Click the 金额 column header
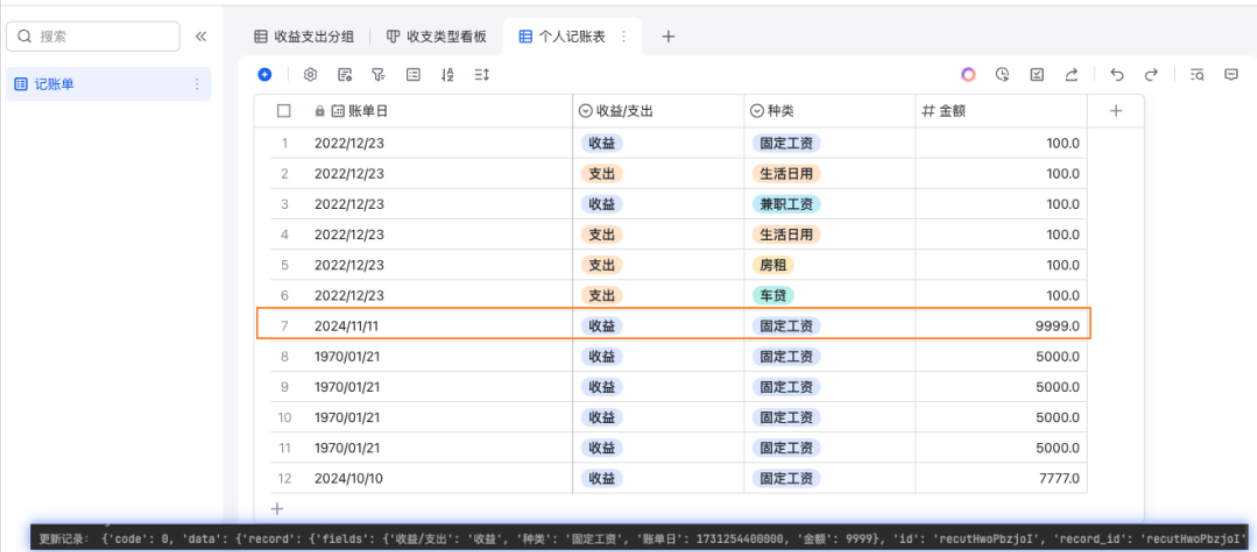Viewport: 1257px width, 552px height. pos(1001,111)
